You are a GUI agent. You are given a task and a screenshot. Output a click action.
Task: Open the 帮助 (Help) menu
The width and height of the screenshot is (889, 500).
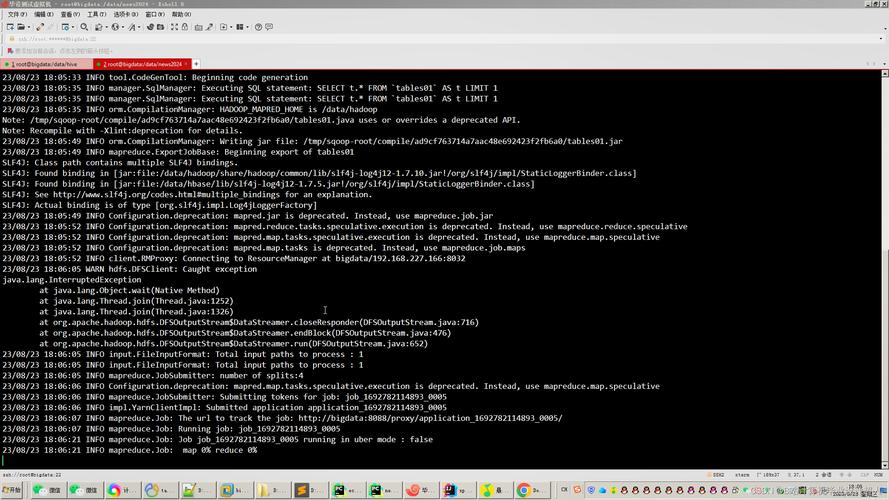tap(181, 14)
